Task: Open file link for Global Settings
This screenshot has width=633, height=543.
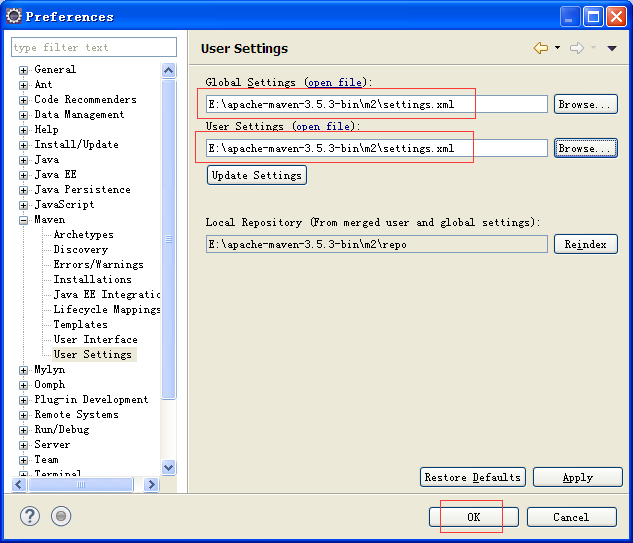Action: click(335, 82)
